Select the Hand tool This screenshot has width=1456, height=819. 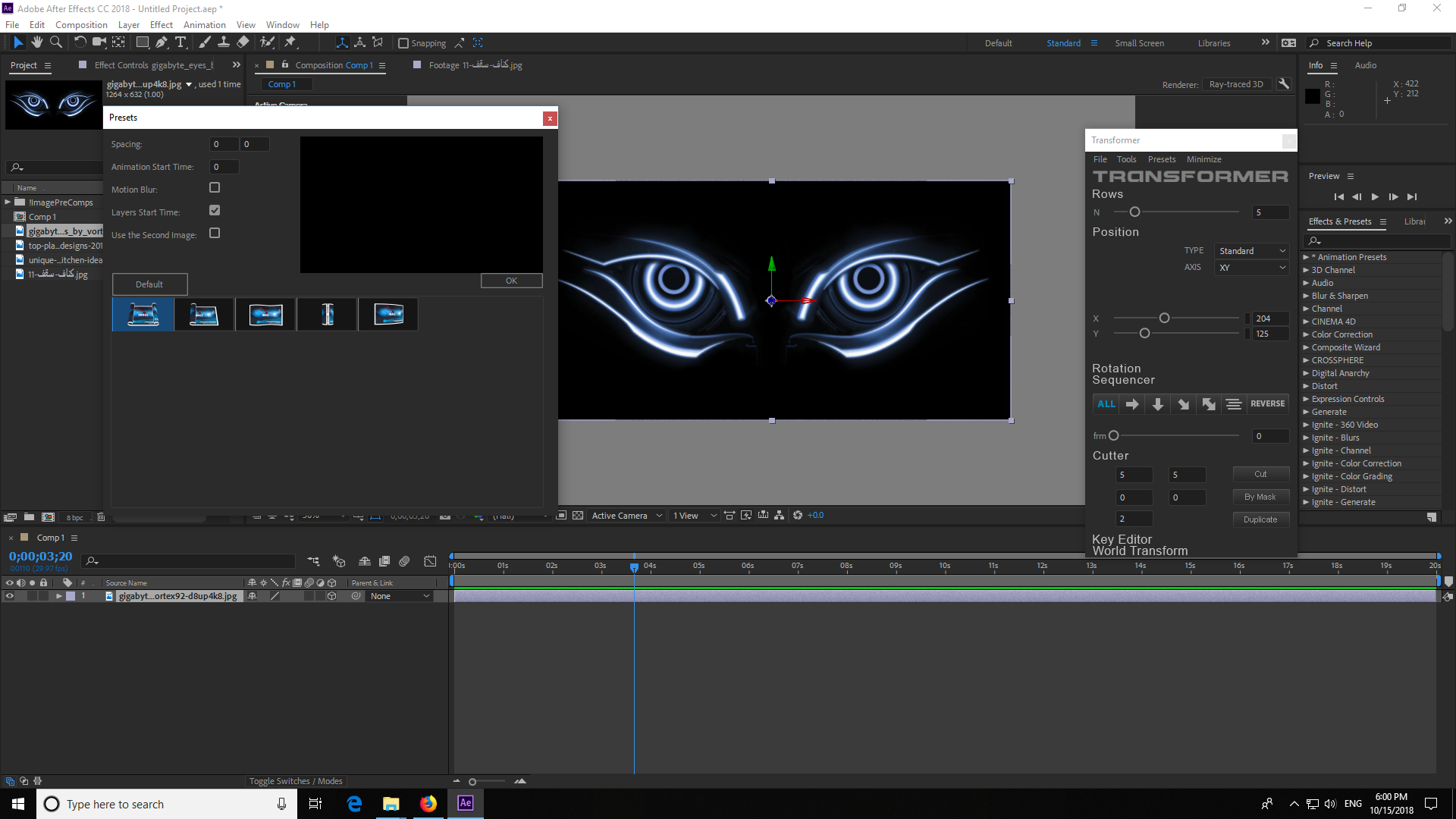click(x=36, y=42)
